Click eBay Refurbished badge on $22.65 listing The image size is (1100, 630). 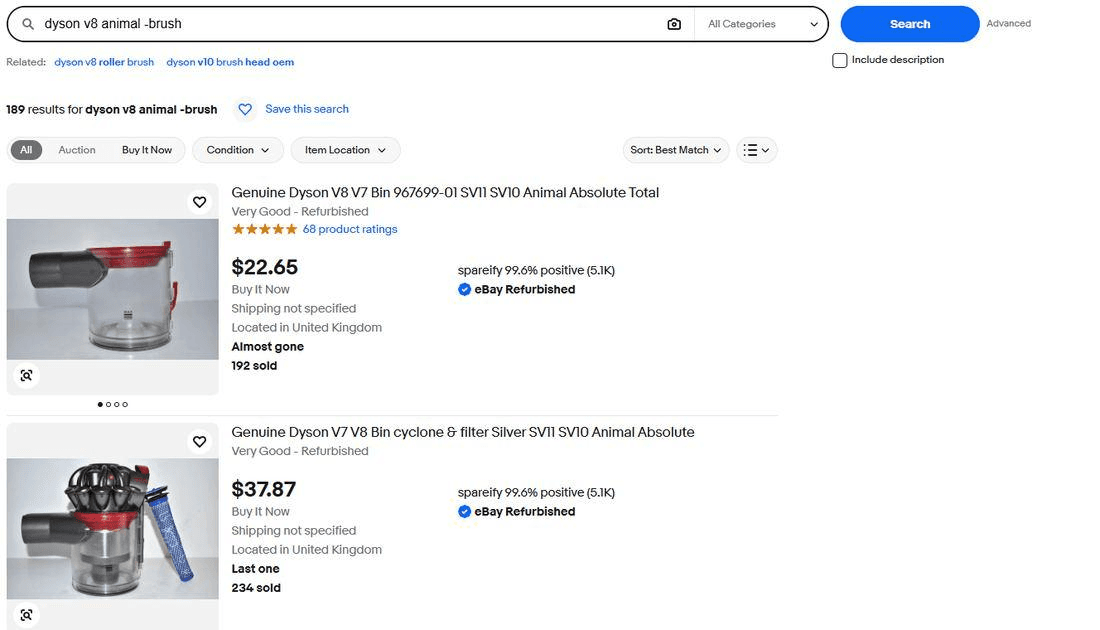click(516, 289)
